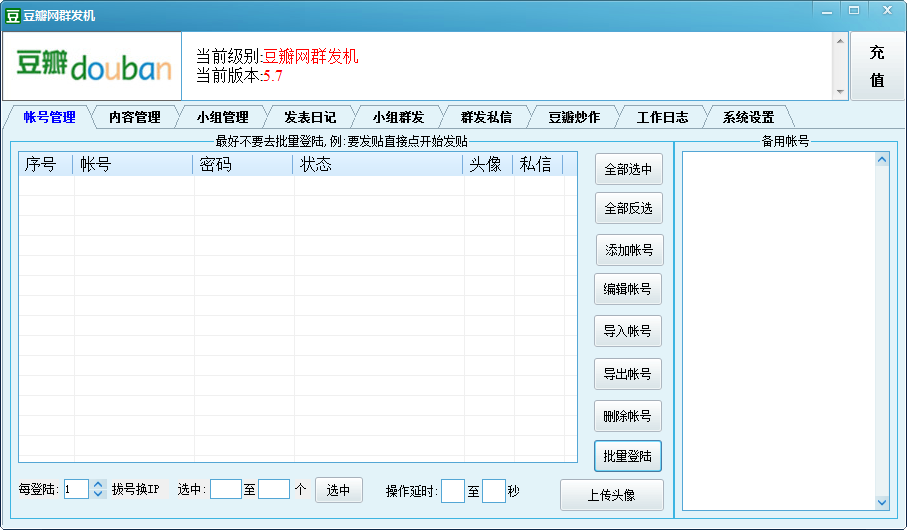This screenshot has width=907, height=530.
Task: Click the Douban app icon in title bar
Action: point(12,16)
